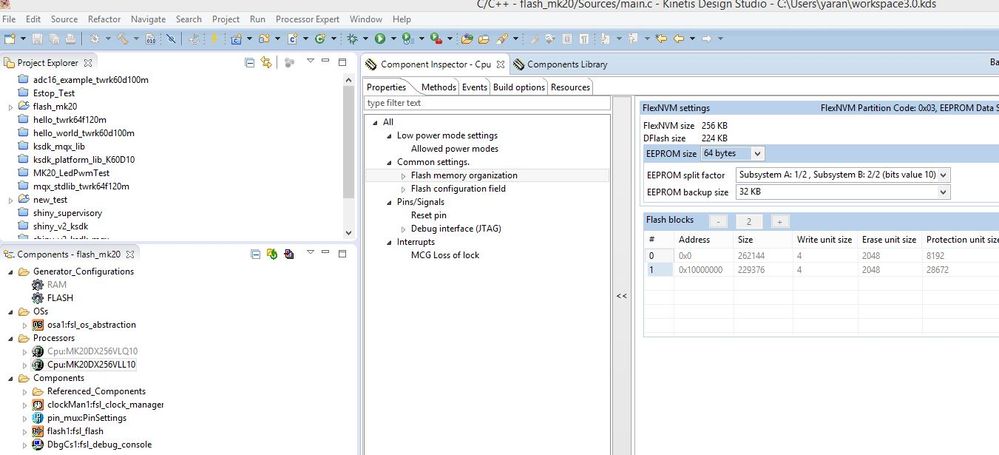The image size is (999, 455).
Task: Click the Print toolbar icon
Action: (70, 39)
